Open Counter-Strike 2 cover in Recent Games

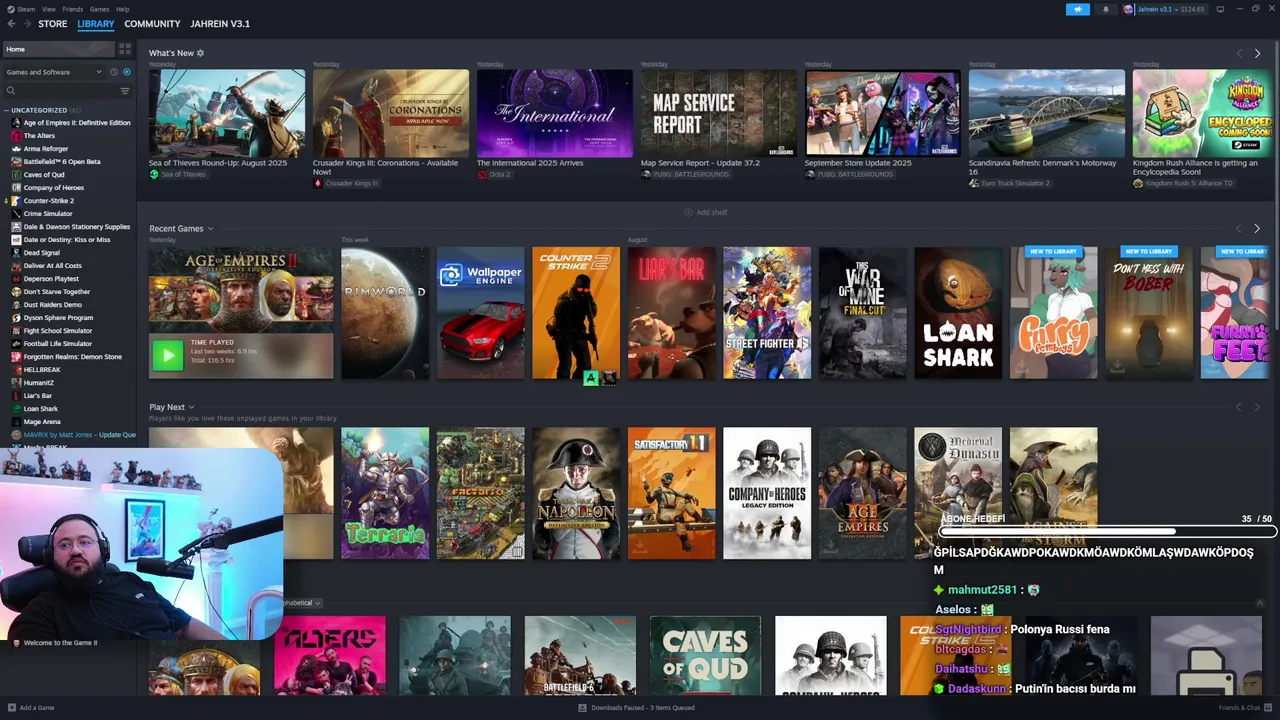[x=576, y=313]
